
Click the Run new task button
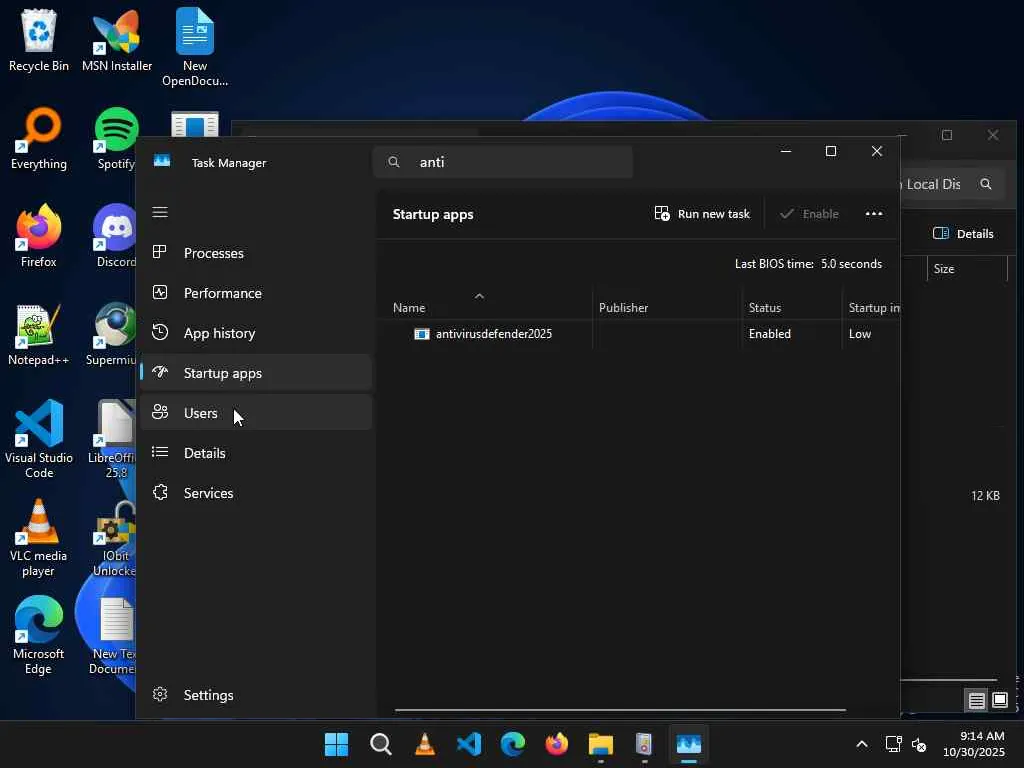pos(702,214)
